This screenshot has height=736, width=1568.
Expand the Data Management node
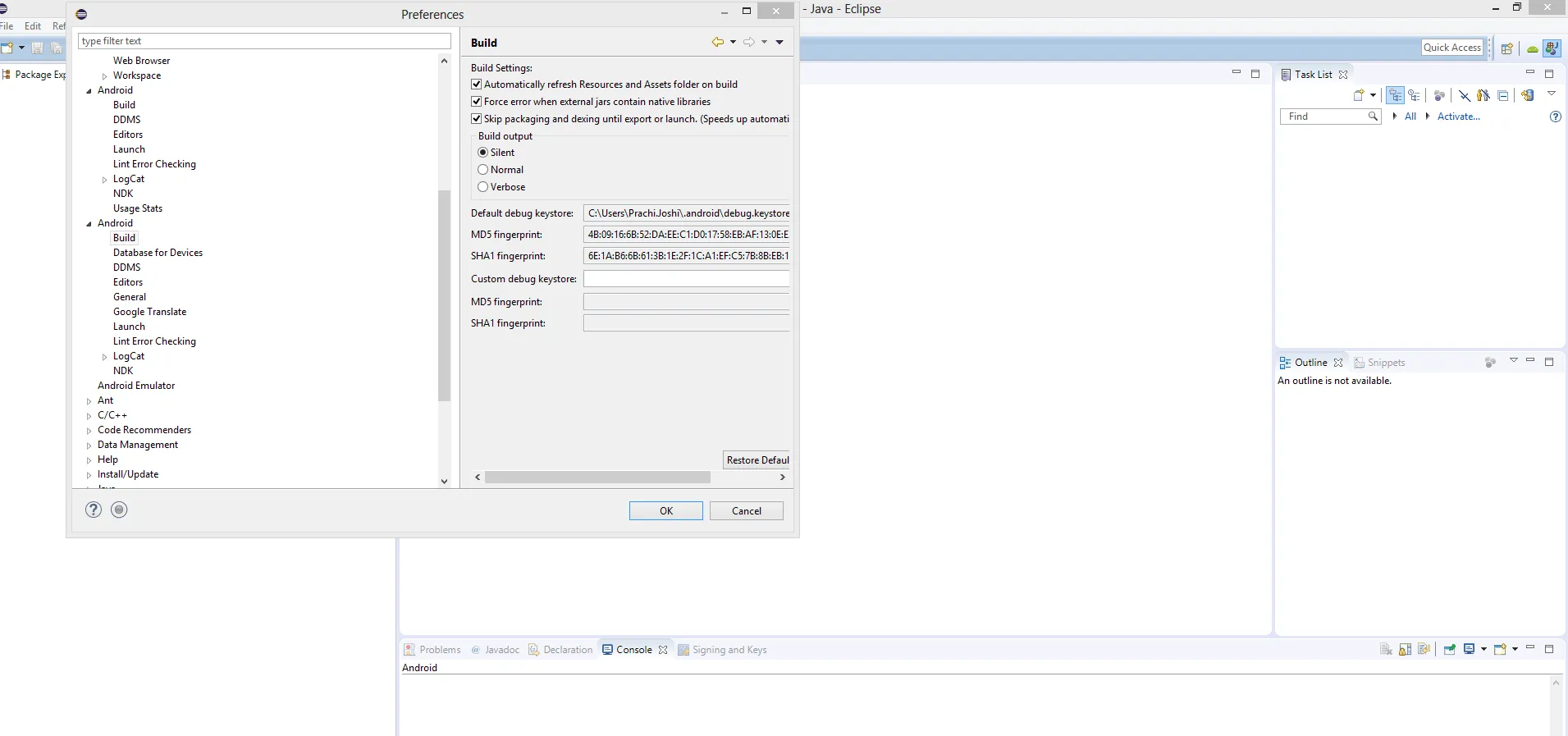[89, 446]
